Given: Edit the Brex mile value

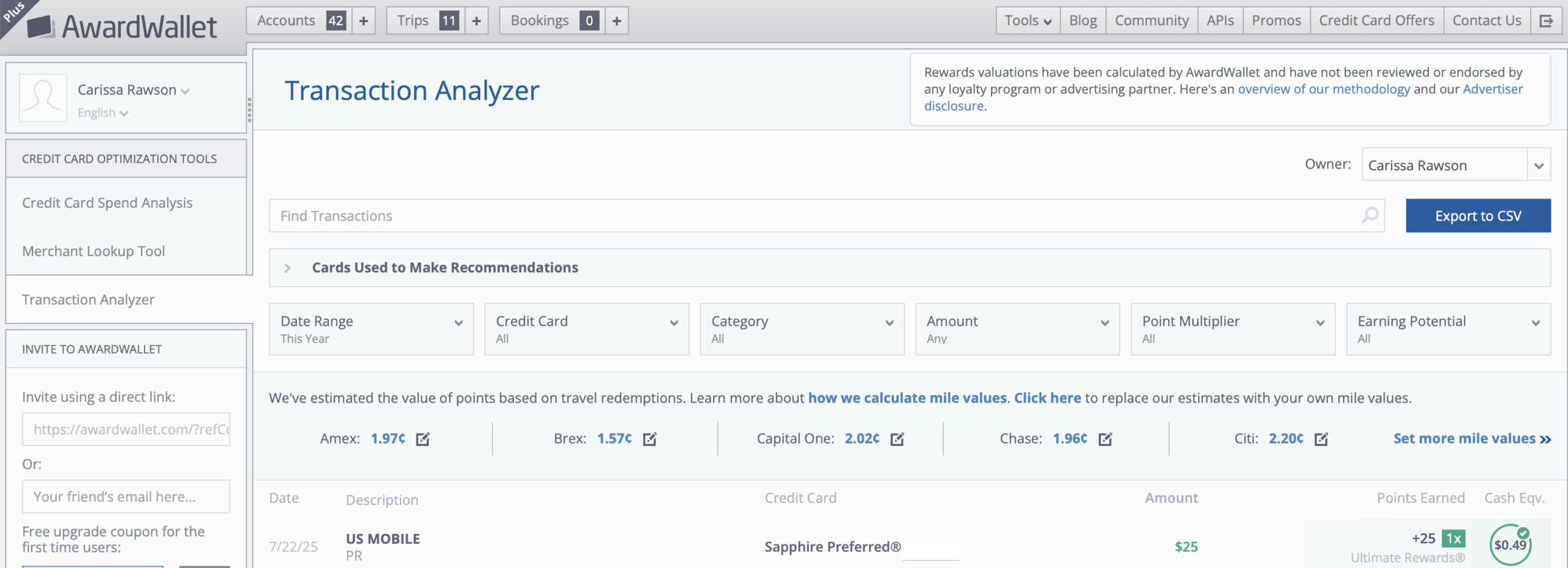Looking at the screenshot, I should (x=650, y=439).
